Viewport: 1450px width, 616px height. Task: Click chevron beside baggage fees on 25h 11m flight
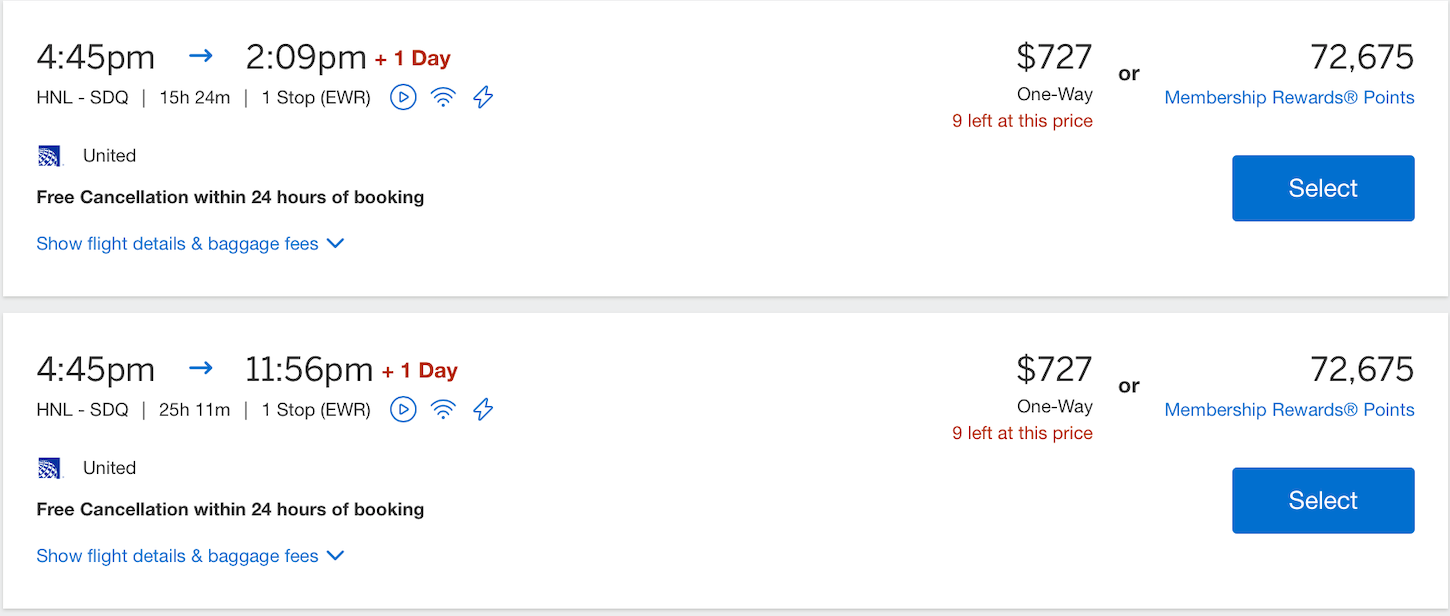(335, 556)
